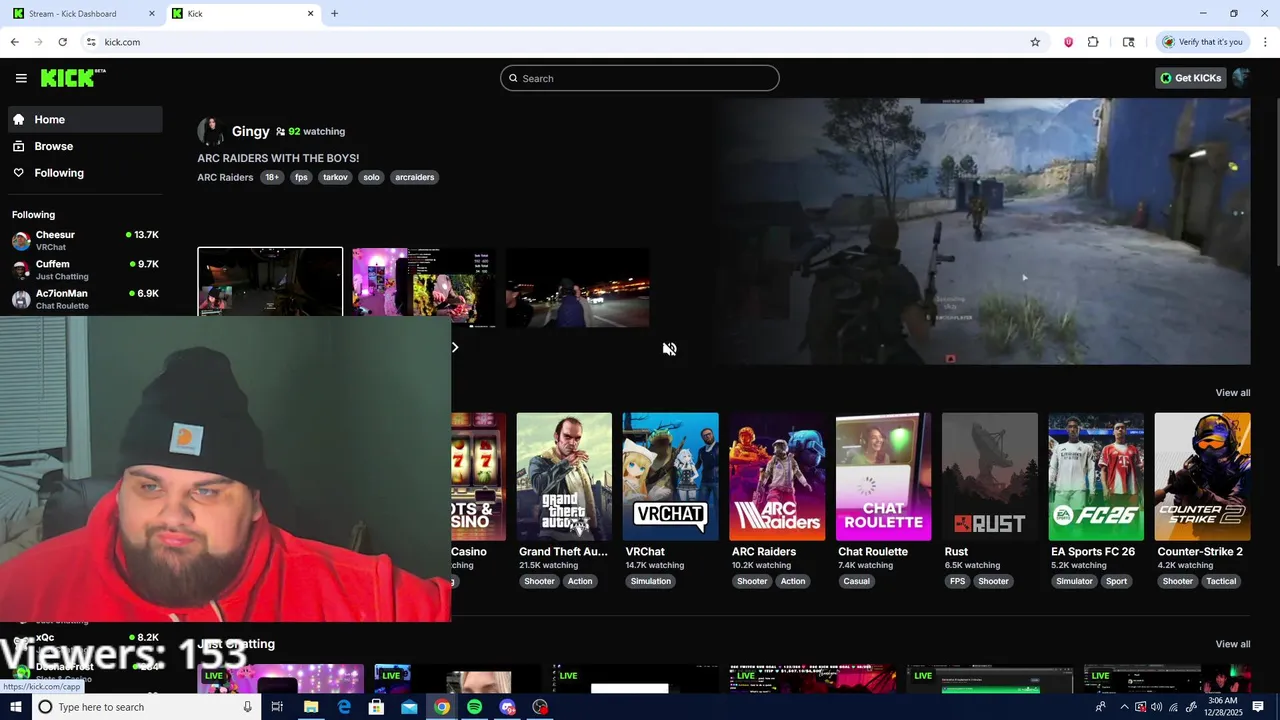The width and height of the screenshot is (1280, 720).
Task: Open Browse in the sidebar
Action: click(x=85, y=146)
